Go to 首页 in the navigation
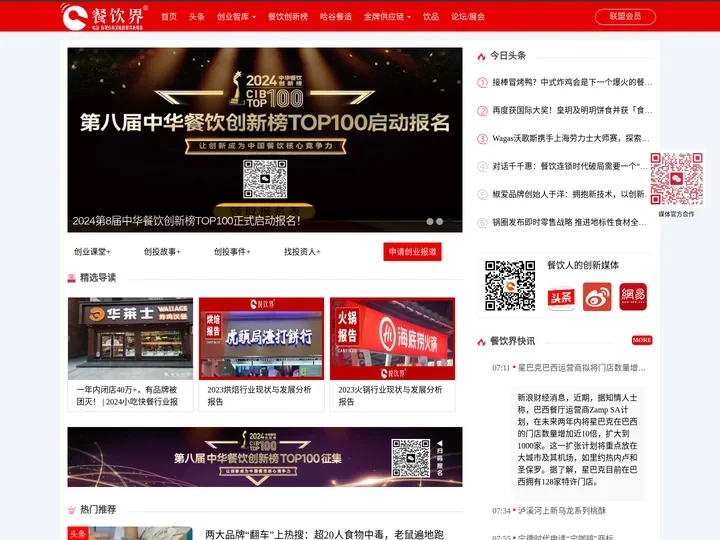This screenshot has height=540, width=720. pos(169,17)
